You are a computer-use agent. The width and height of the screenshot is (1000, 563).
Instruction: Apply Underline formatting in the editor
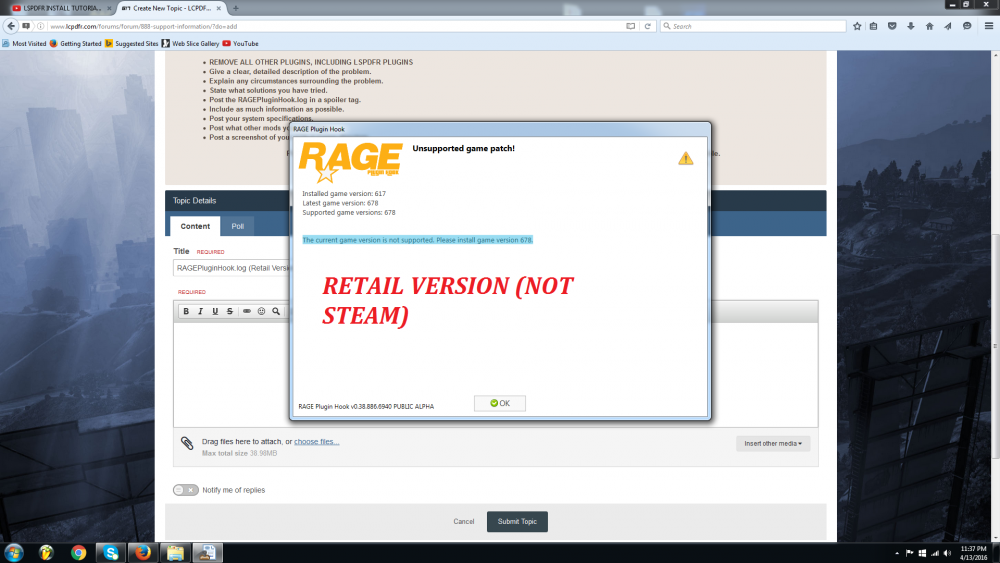pos(215,311)
